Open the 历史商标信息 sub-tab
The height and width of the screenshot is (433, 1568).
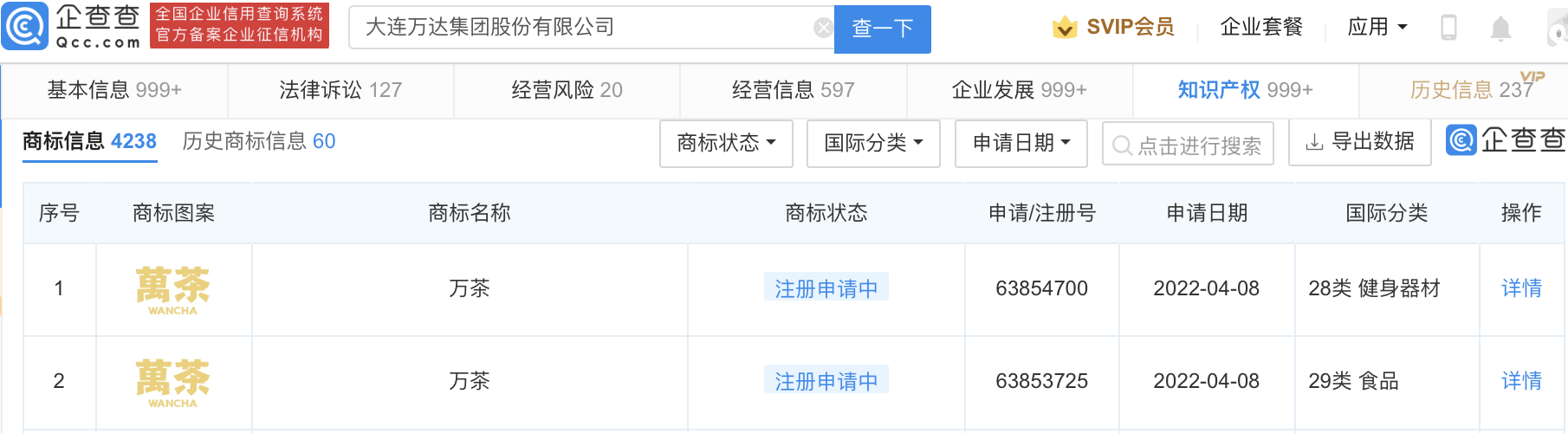click(x=259, y=141)
